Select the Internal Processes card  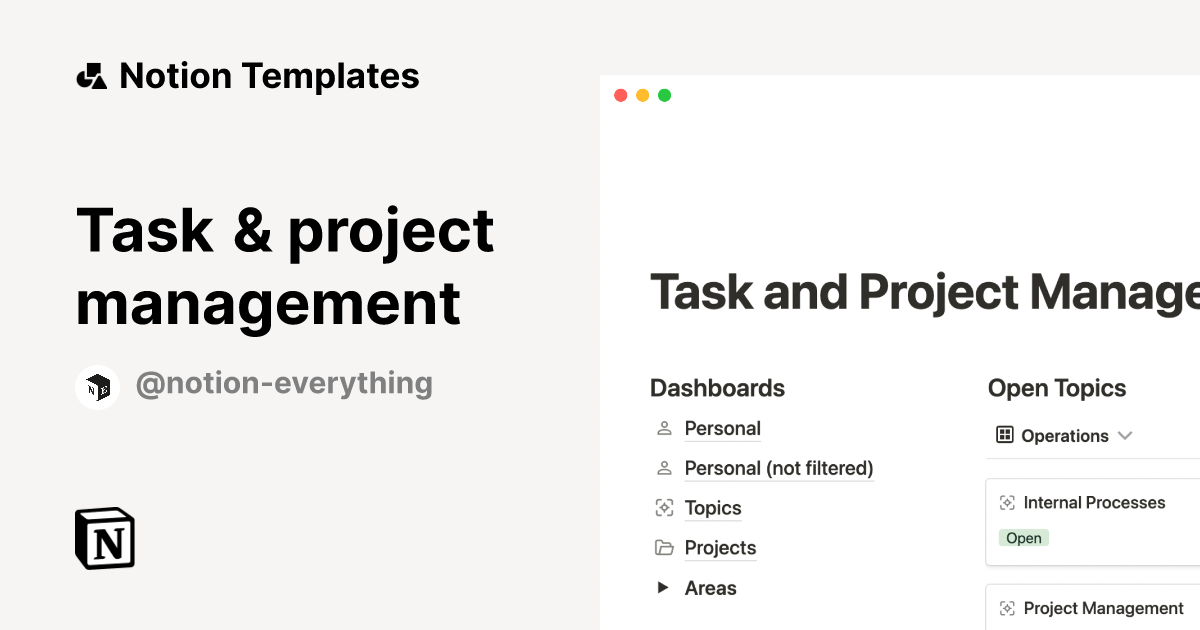(x=1090, y=520)
